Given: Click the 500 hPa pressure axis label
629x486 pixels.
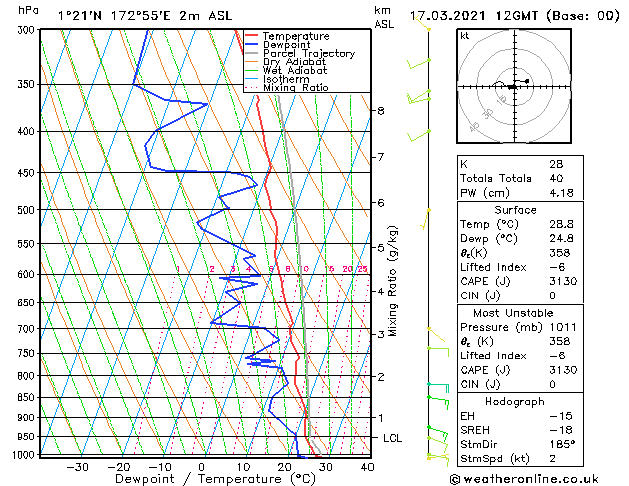Looking at the screenshot, I should click(26, 210).
